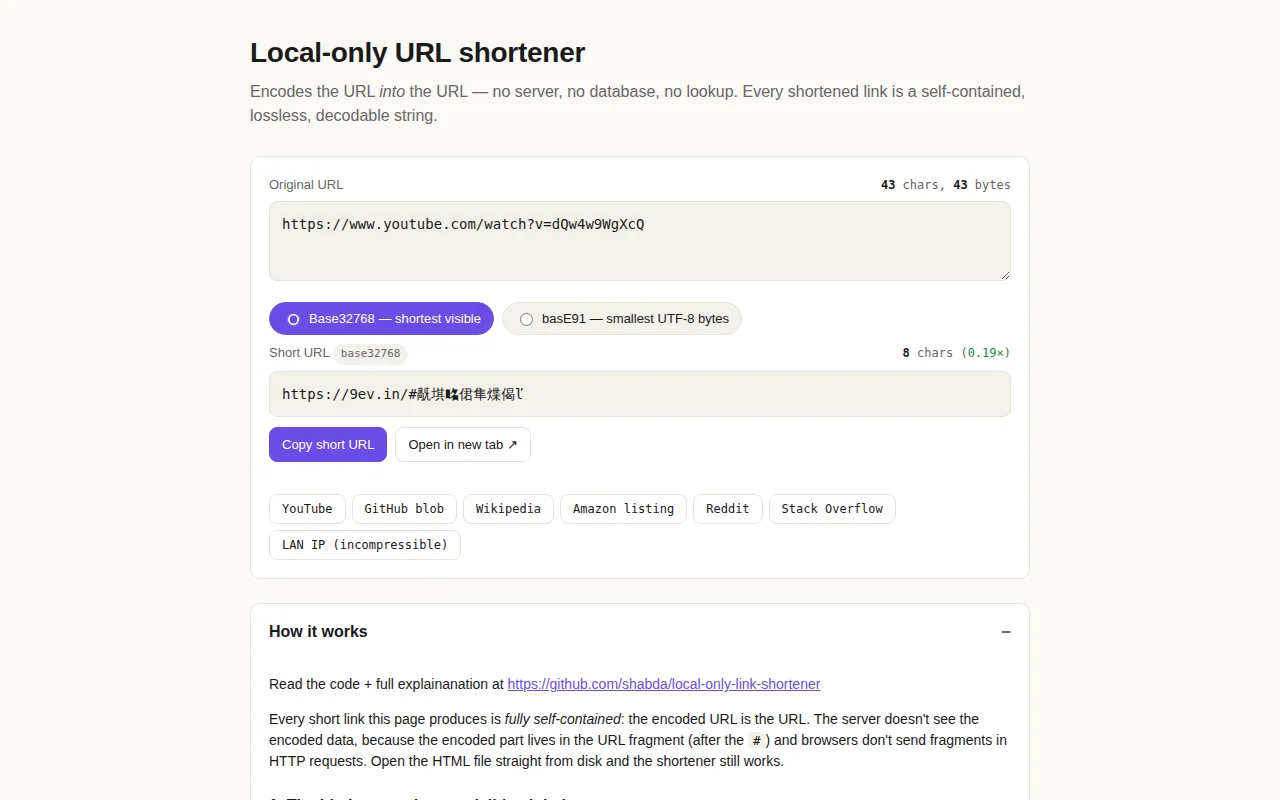Load the YouTube example preset
The width and height of the screenshot is (1280, 800).
[307, 508]
